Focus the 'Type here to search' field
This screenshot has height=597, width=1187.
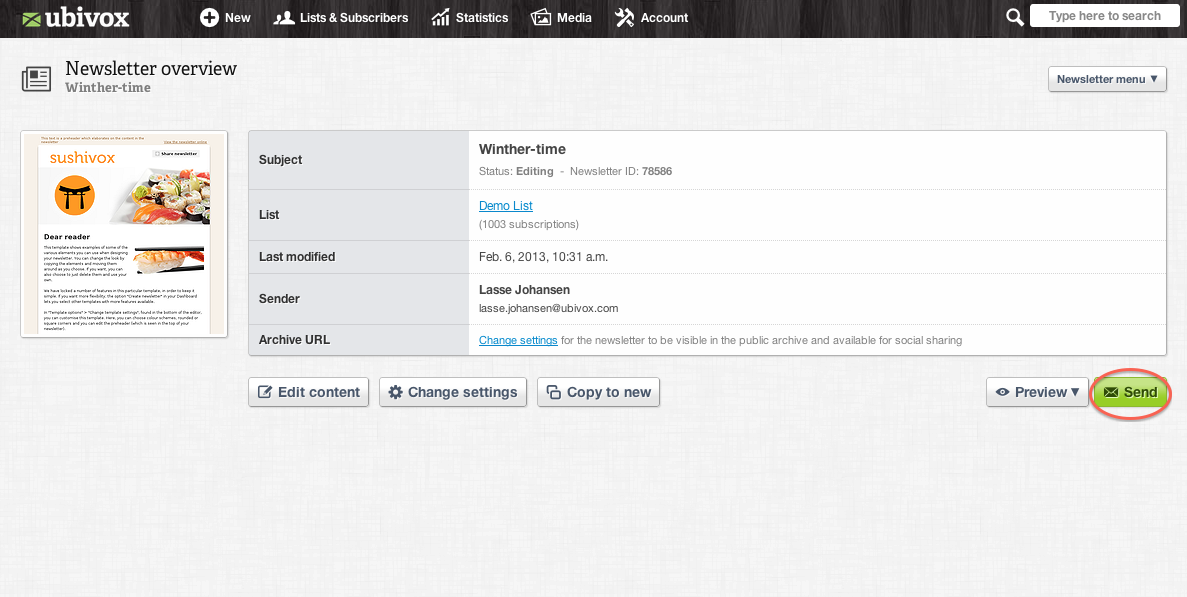(x=1104, y=16)
